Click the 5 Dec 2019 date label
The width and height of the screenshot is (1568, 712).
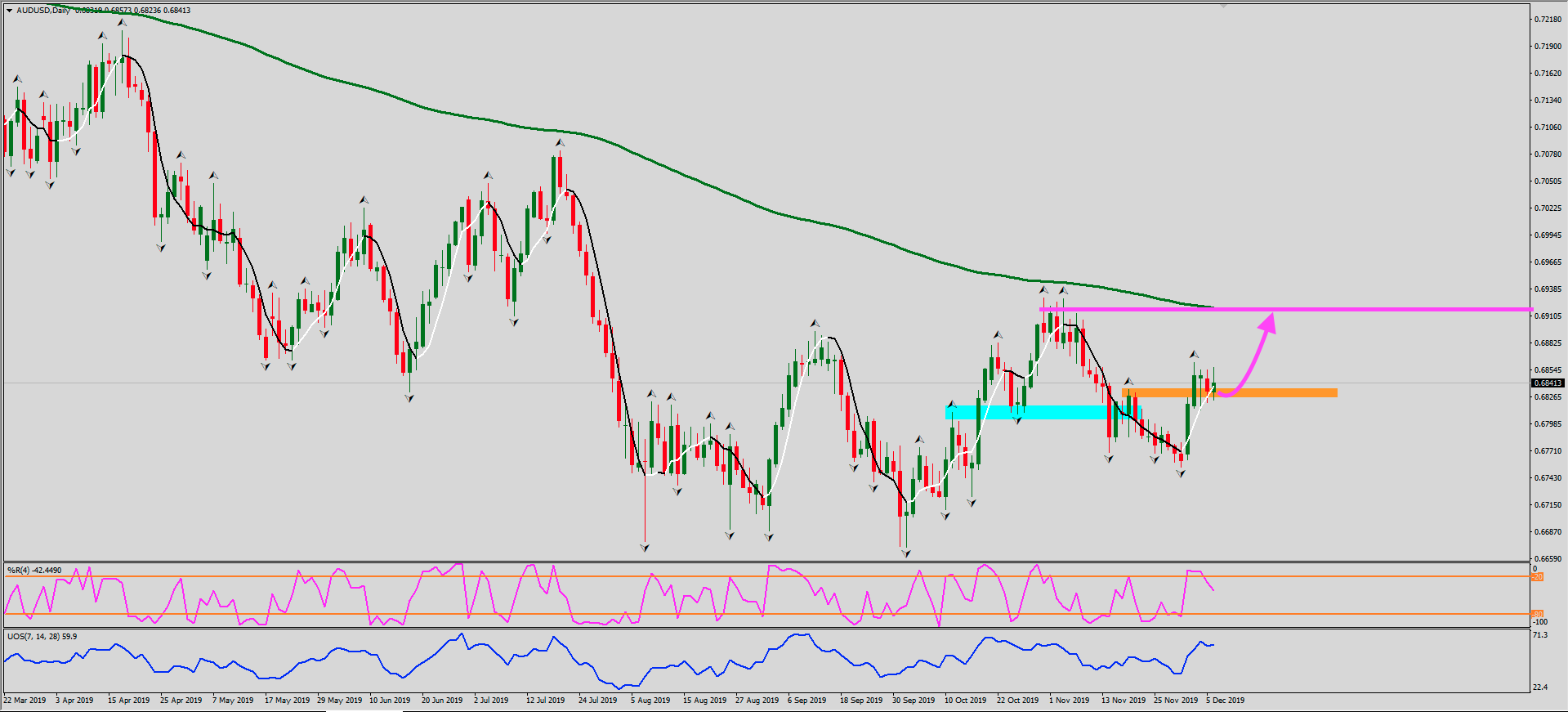coord(1225,701)
